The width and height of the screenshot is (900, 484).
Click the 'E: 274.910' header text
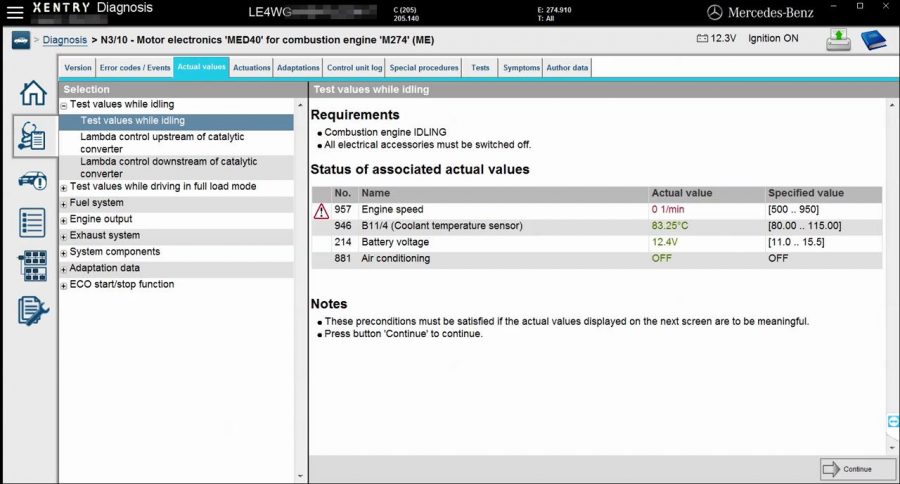pyautogui.click(x=554, y=10)
